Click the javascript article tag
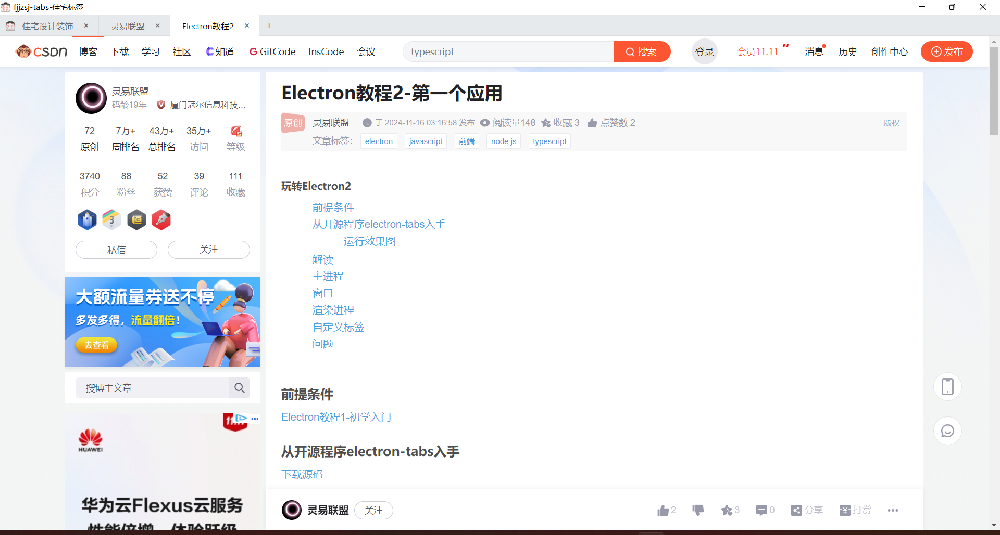 tap(426, 141)
